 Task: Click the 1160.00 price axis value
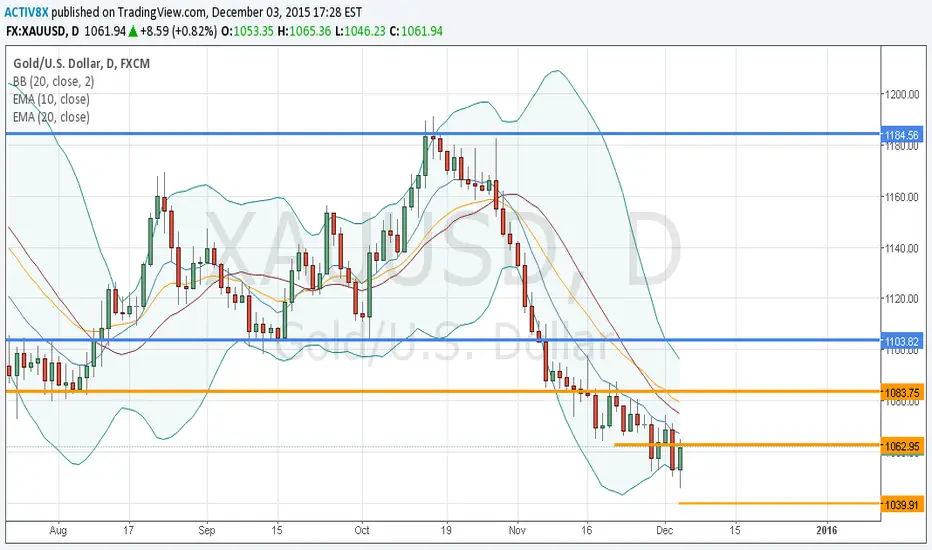tap(902, 196)
